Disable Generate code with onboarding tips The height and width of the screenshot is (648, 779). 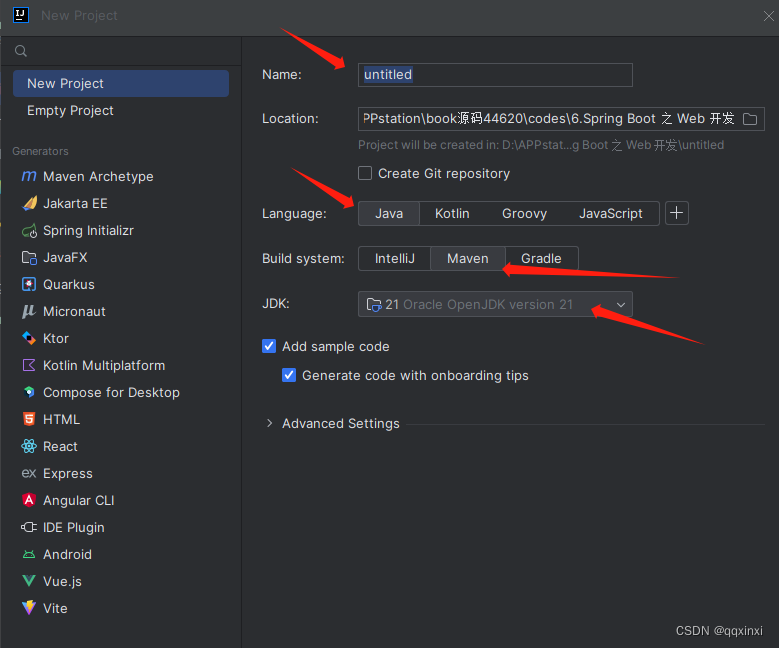(x=289, y=376)
